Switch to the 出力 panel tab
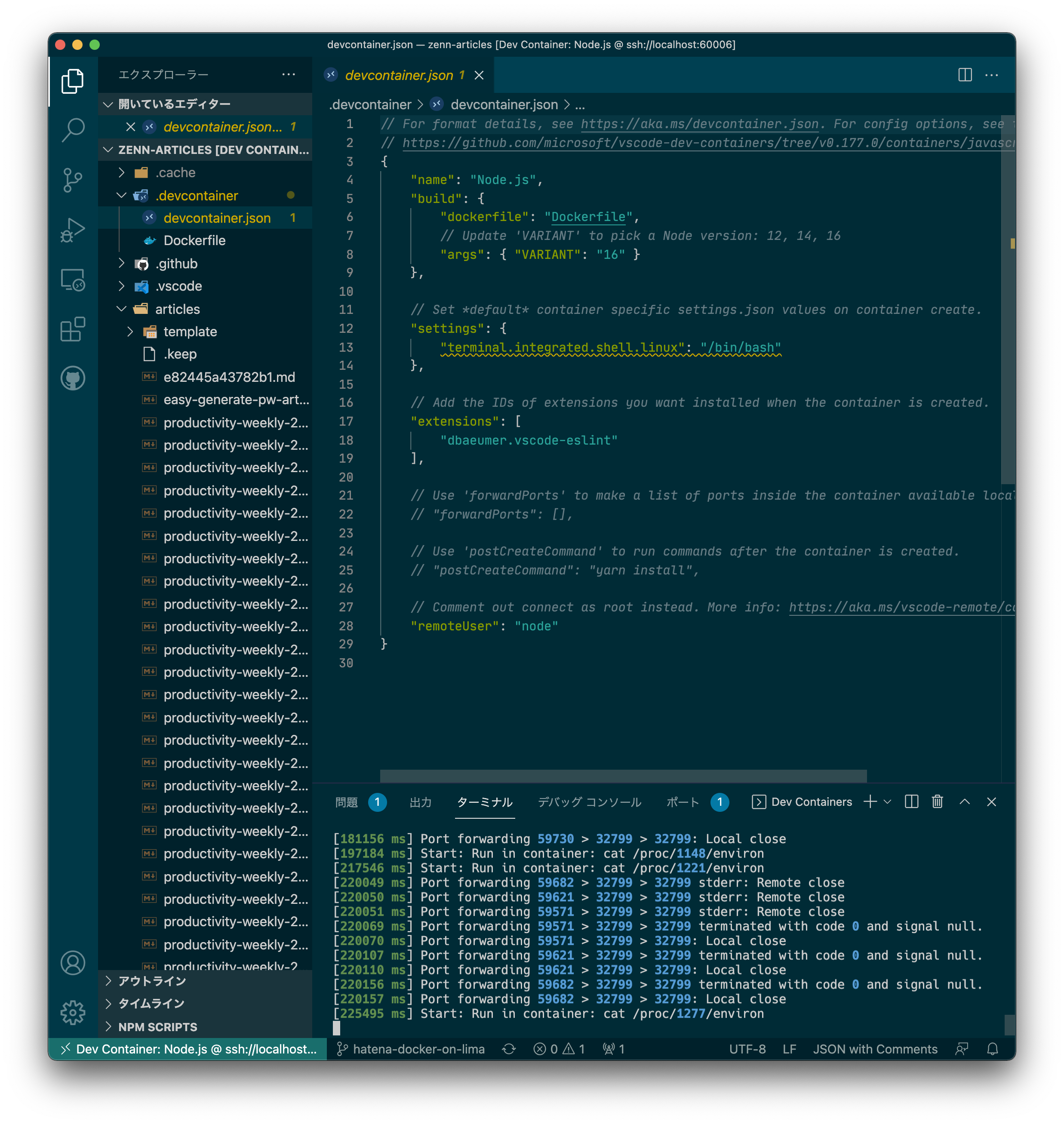 pos(420,802)
